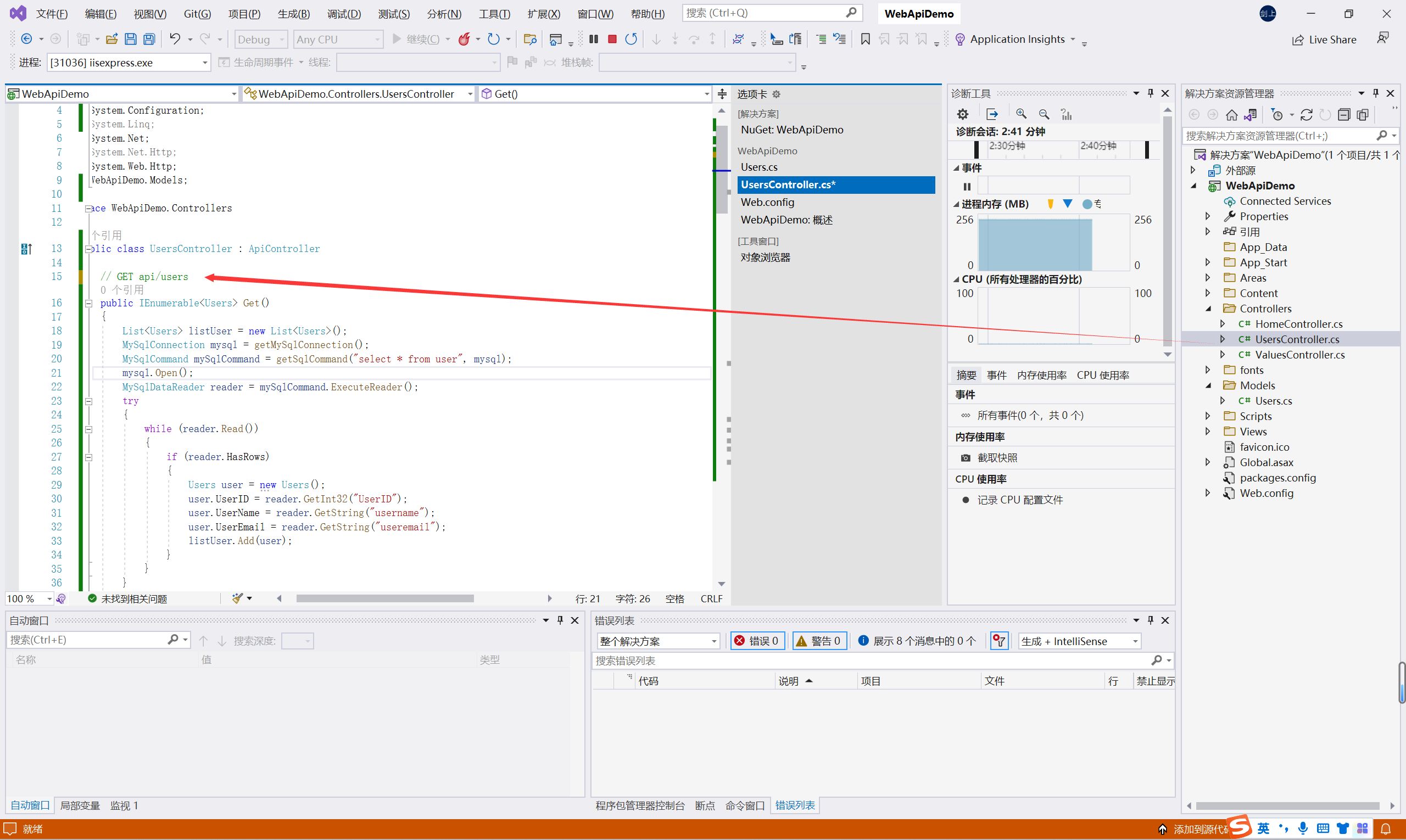The height and width of the screenshot is (840, 1406).
Task: Click the Home icon in Solution Explorer
Action: point(1231,115)
